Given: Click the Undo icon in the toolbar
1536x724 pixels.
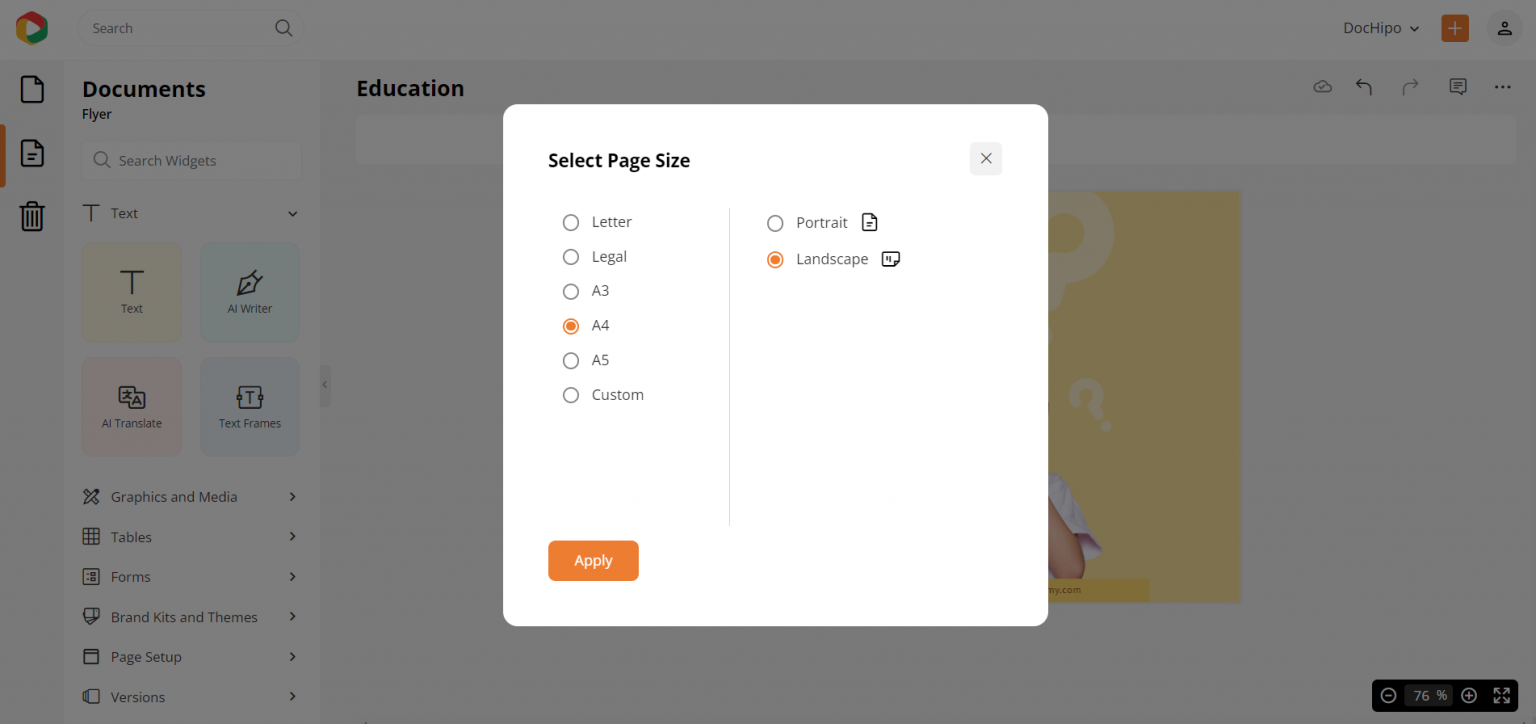Looking at the screenshot, I should [1364, 87].
